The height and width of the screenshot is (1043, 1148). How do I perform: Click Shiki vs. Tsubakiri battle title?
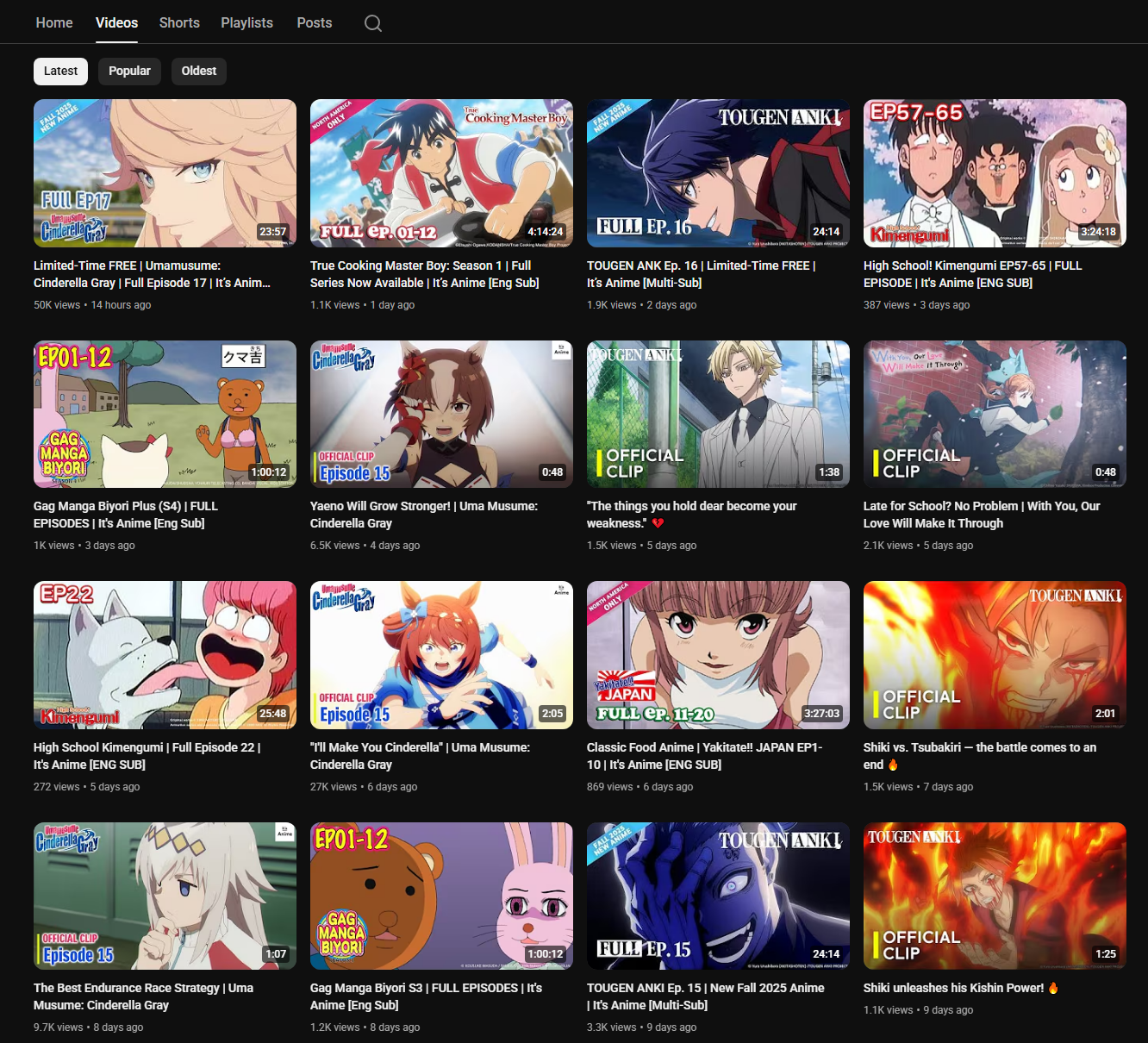(x=980, y=756)
